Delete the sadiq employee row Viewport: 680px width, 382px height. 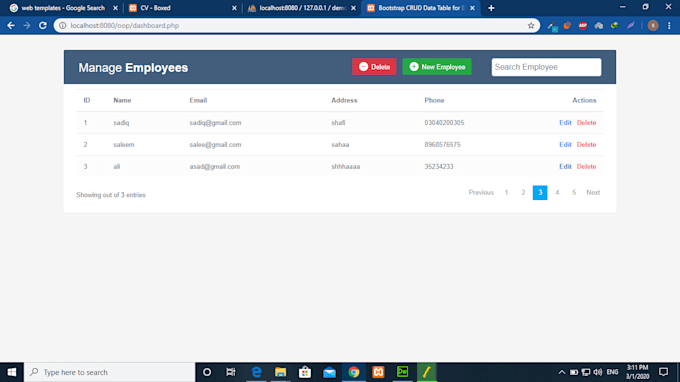(586, 123)
